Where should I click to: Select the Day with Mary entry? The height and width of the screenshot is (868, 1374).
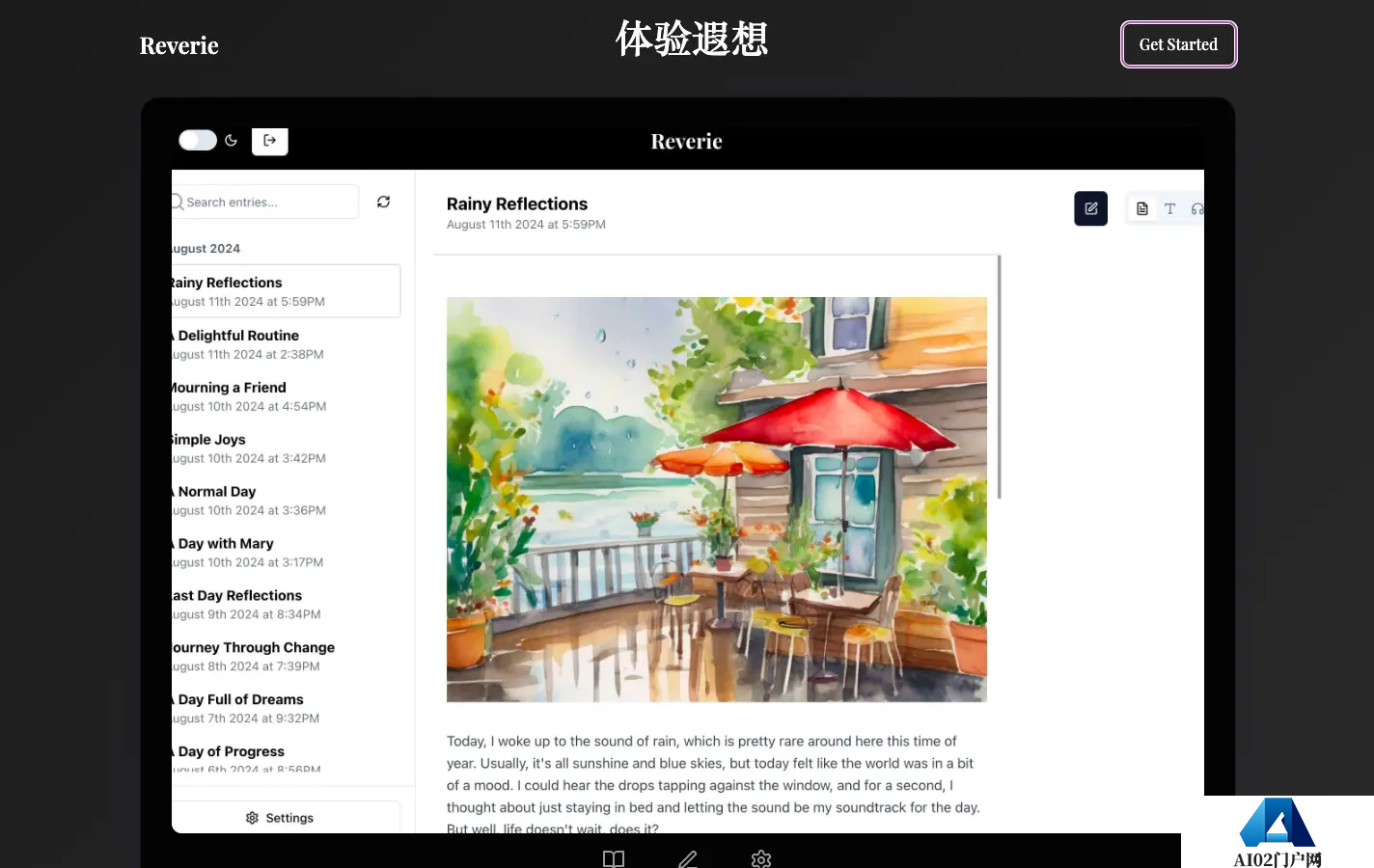pos(286,553)
